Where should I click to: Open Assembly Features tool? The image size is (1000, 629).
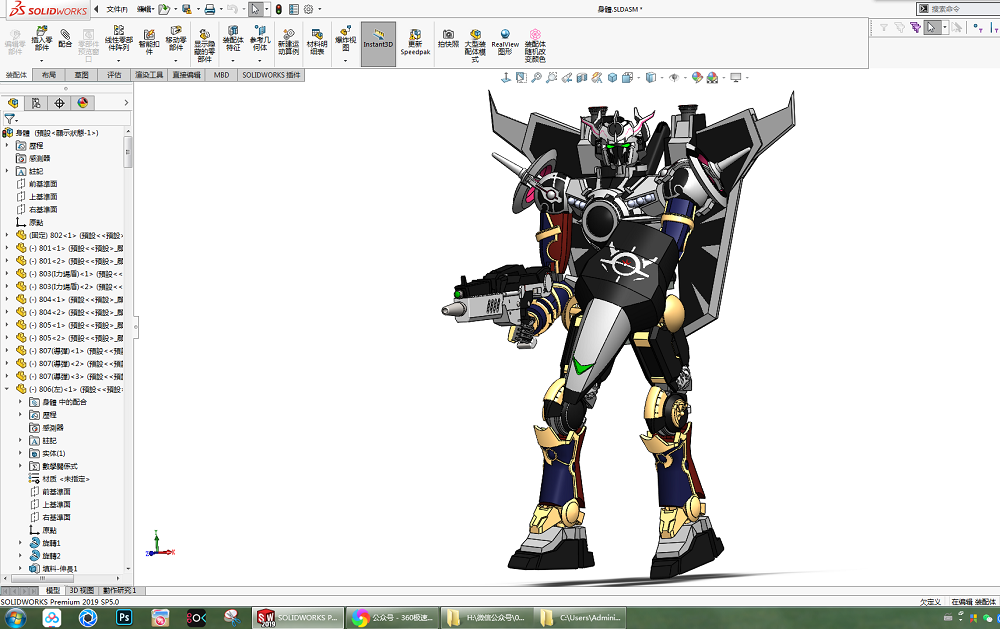233,40
